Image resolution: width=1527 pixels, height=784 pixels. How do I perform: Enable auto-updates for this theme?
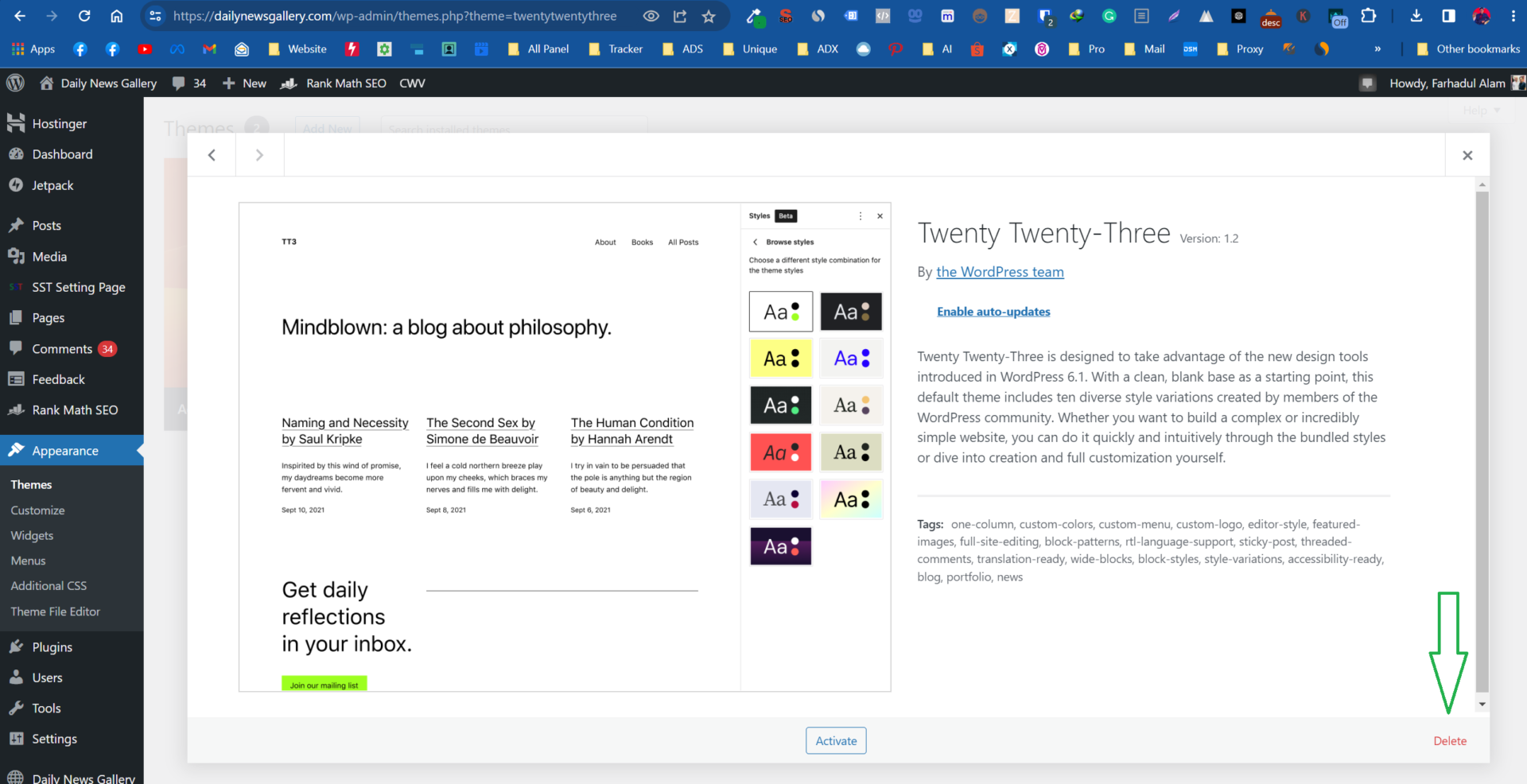tap(993, 312)
